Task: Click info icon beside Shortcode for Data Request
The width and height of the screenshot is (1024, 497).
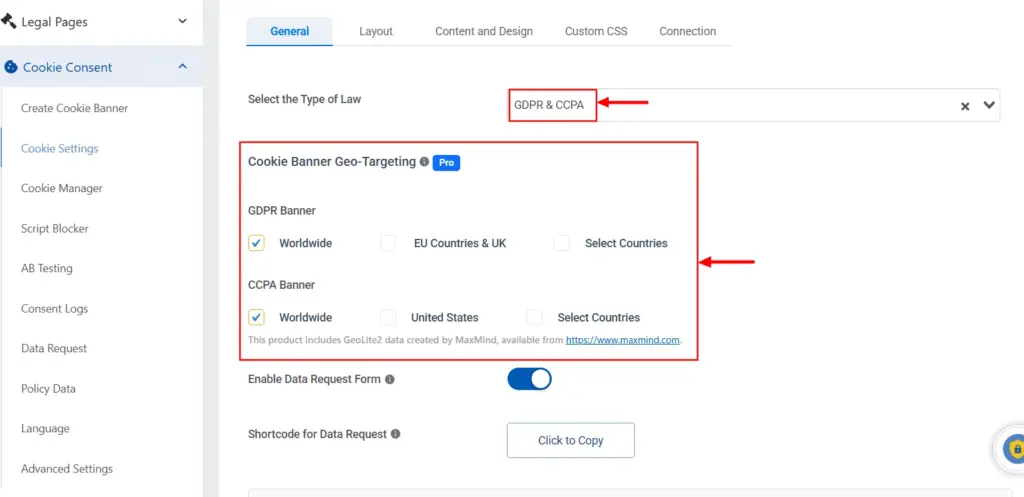Action: click(x=395, y=434)
